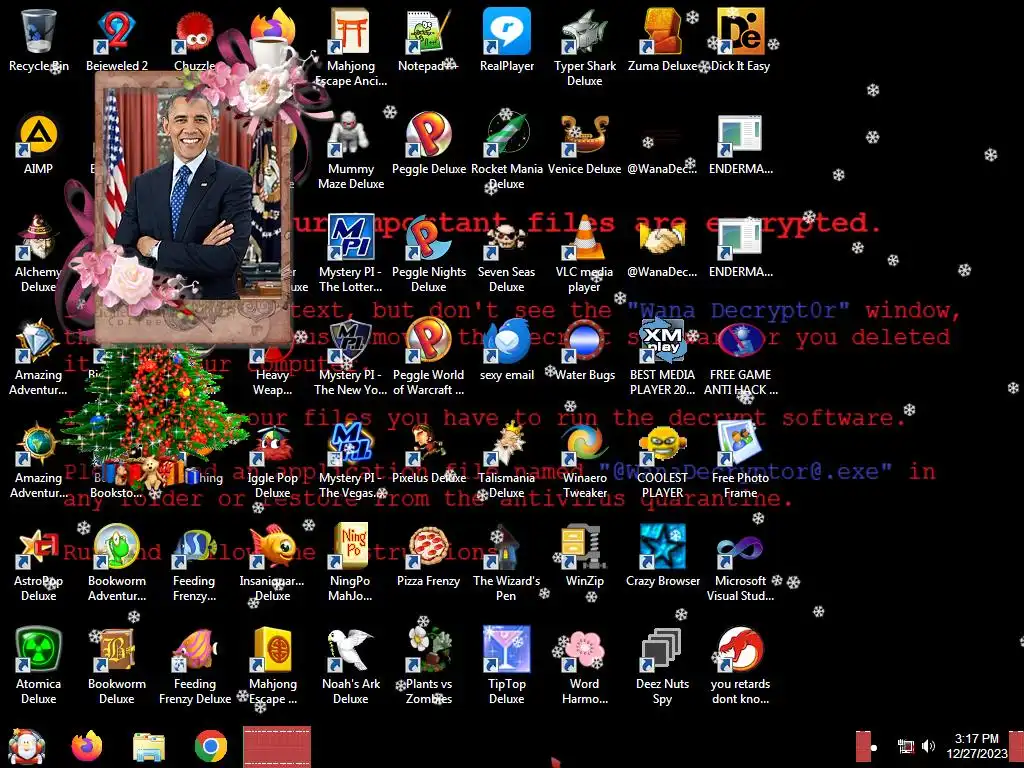1024x768 pixels.
Task: Open Peggle World of Warcraft shortcut
Action: (428, 357)
